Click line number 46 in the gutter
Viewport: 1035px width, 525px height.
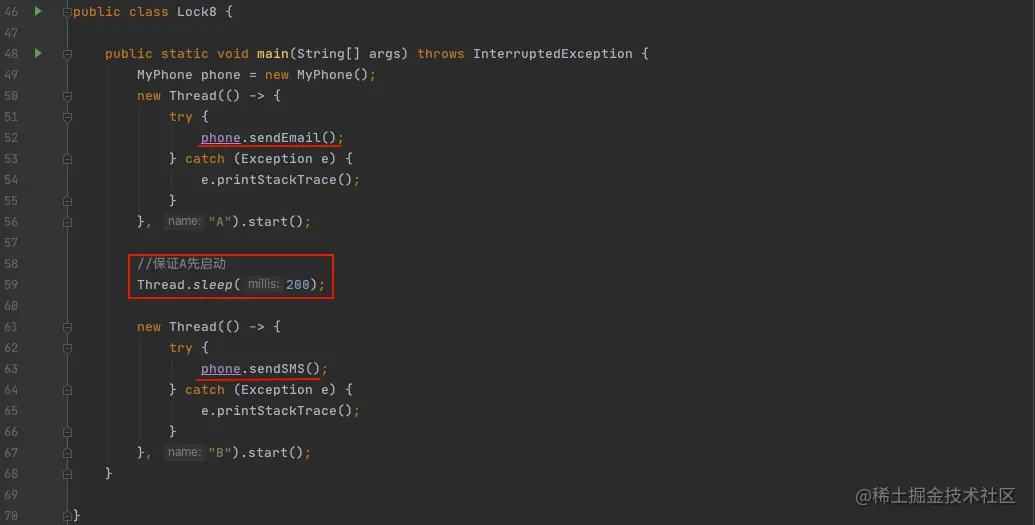tap(11, 12)
